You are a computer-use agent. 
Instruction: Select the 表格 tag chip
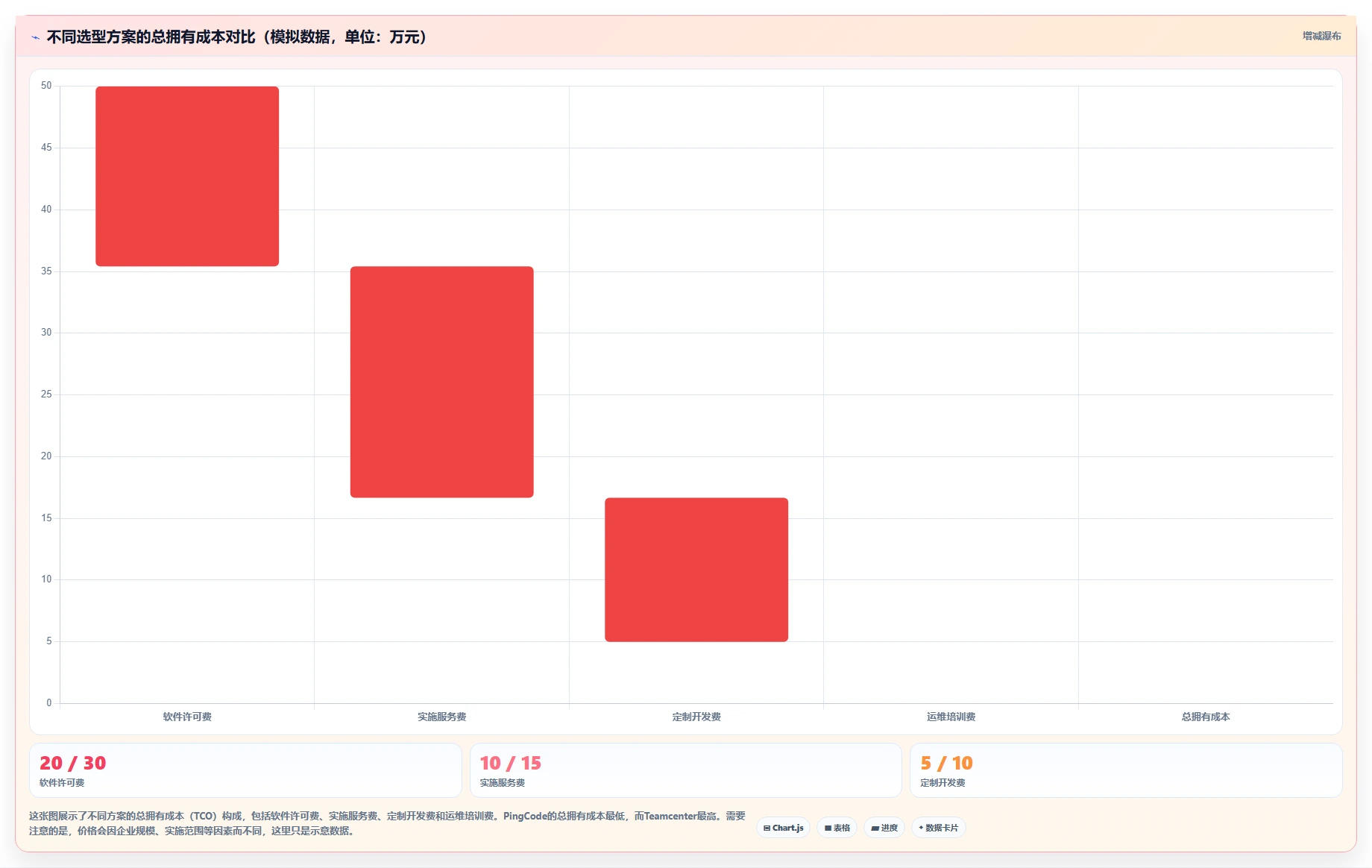(837, 828)
